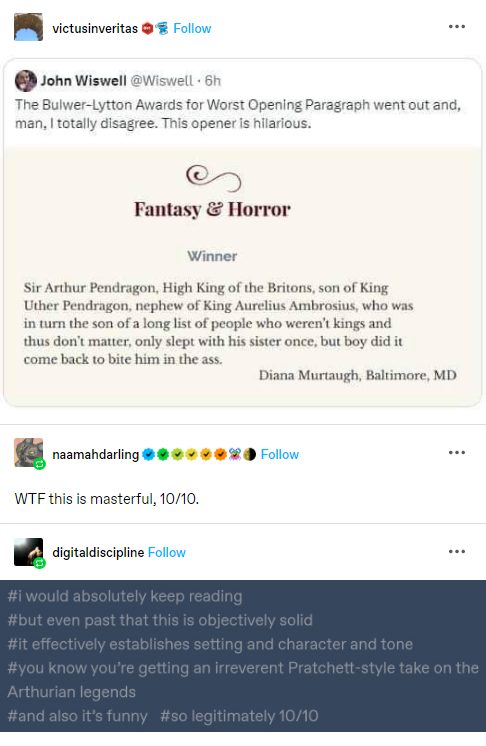This screenshot has width=486, height=746.
Task: Select the '#i would absolutely keep reading' tag
Action: 125,596
